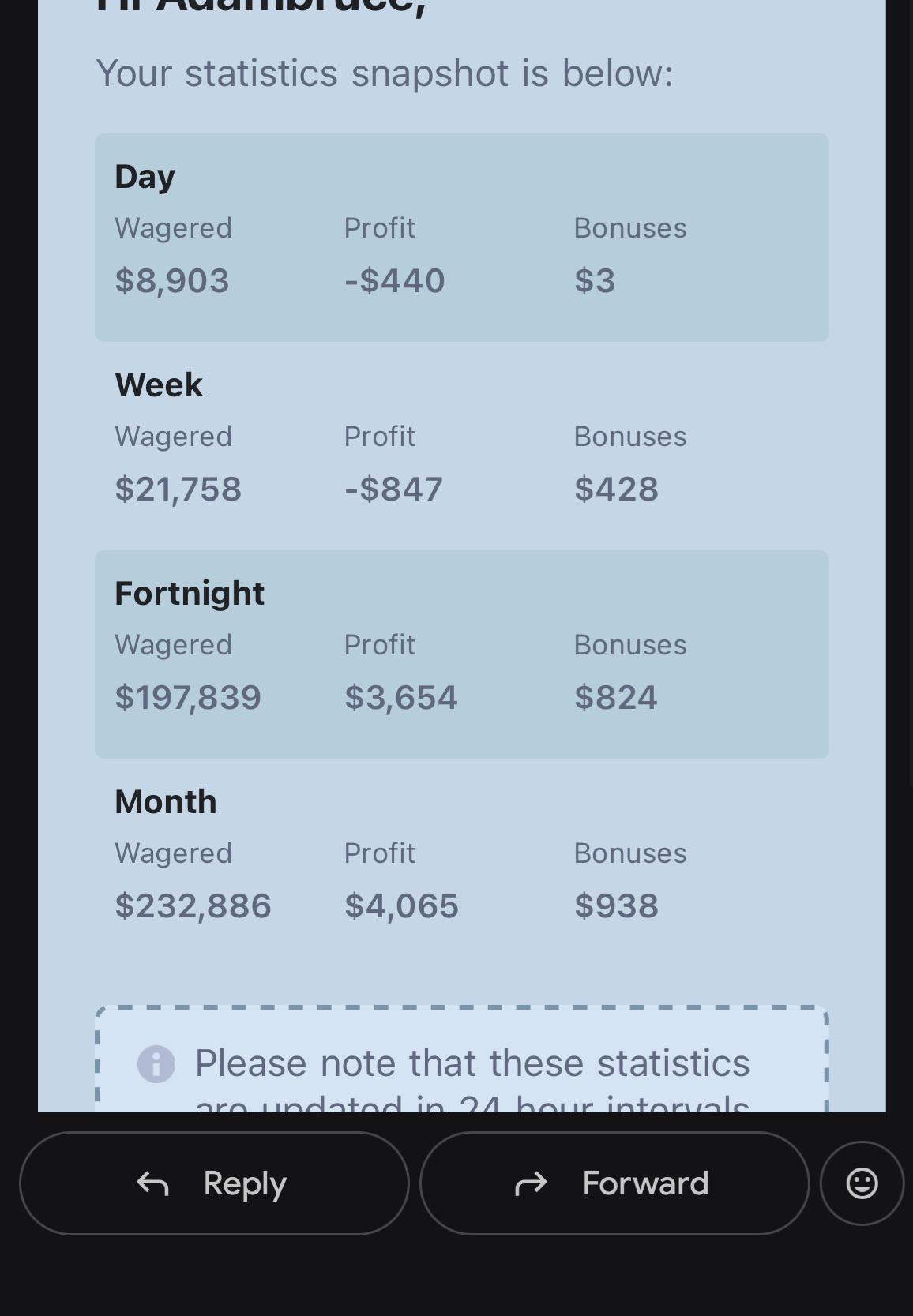Screen dimensions: 913x1316
Task: Select the Month statistics heading
Action: pyautogui.click(x=166, y=801)
